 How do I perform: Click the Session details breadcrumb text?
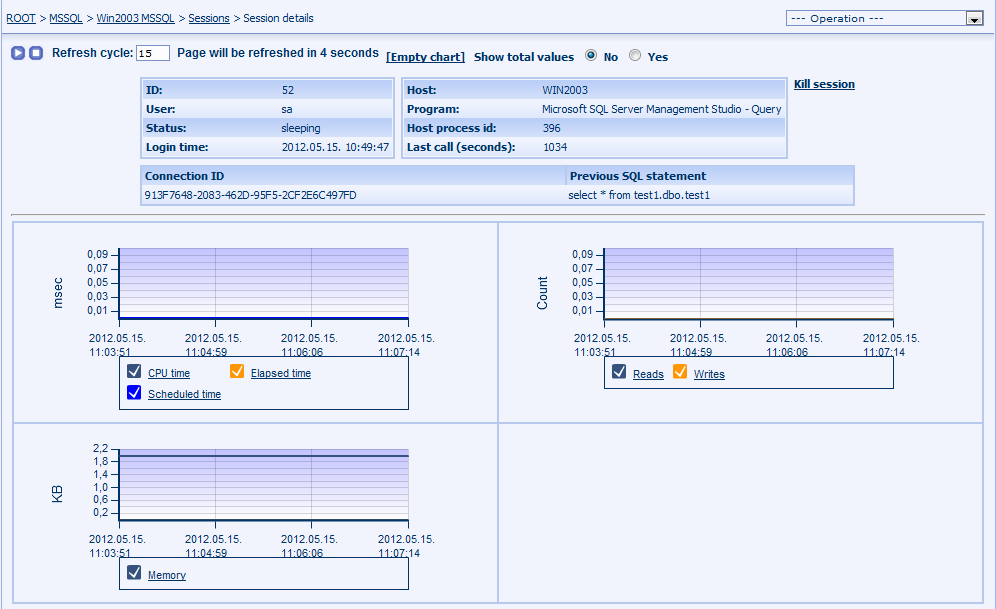pos(278,18)
